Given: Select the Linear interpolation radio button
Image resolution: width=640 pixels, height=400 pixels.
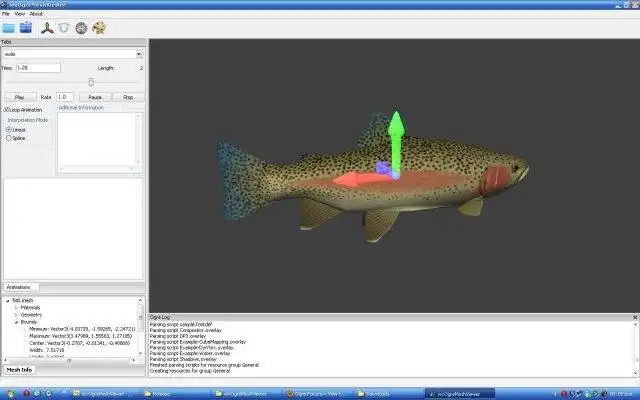Looking at the screenshot, I should [9, 130].
